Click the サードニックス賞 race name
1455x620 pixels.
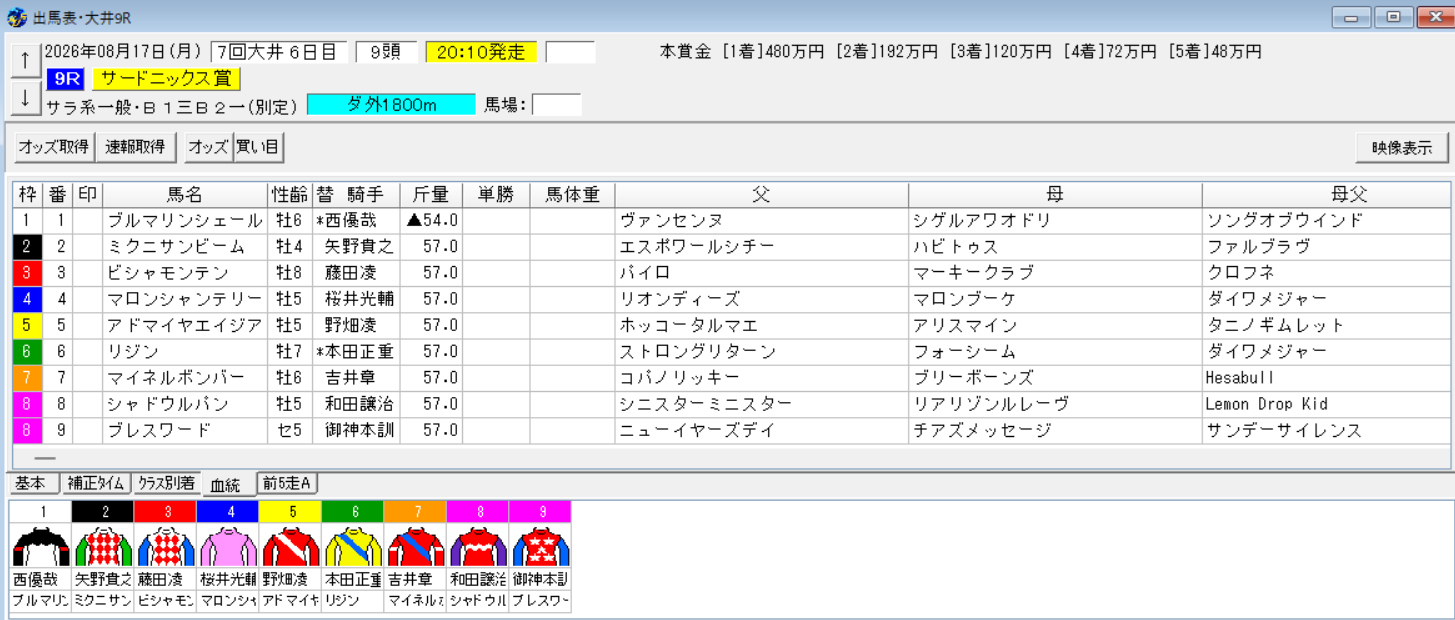pos(166,79)
